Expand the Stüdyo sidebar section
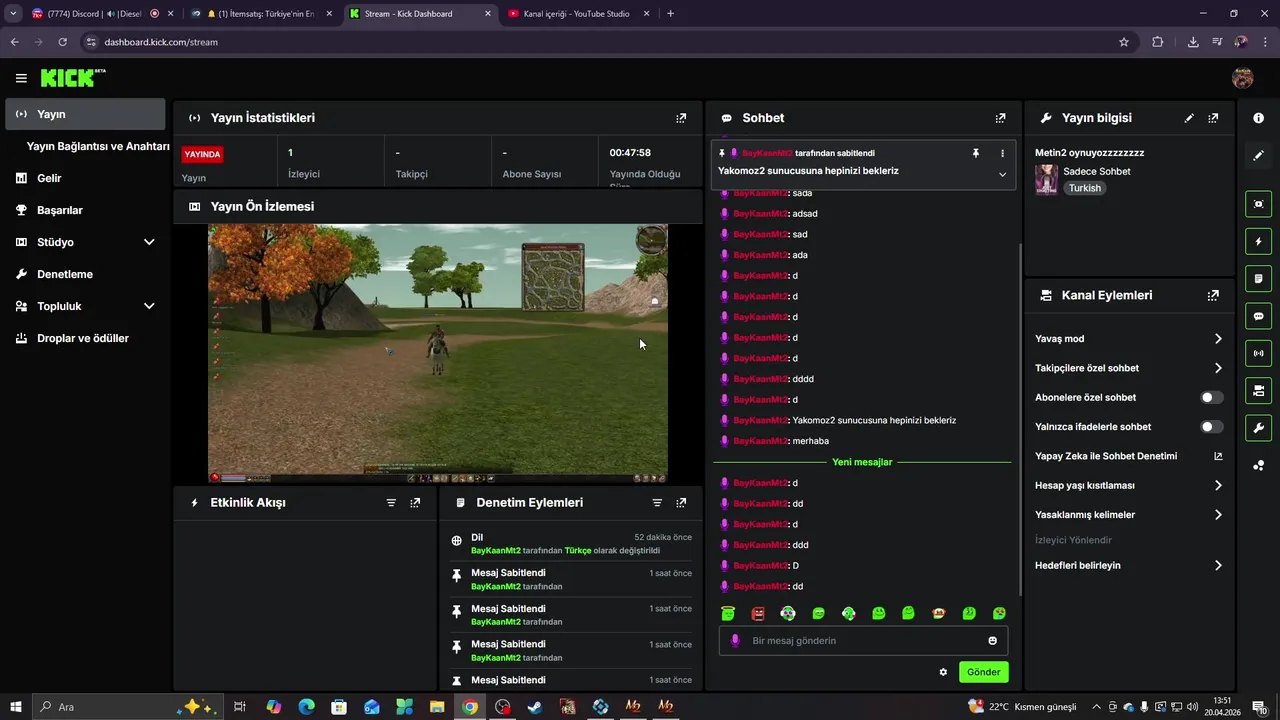Viewport: 1280px width, 720px height. pos(149,242)
